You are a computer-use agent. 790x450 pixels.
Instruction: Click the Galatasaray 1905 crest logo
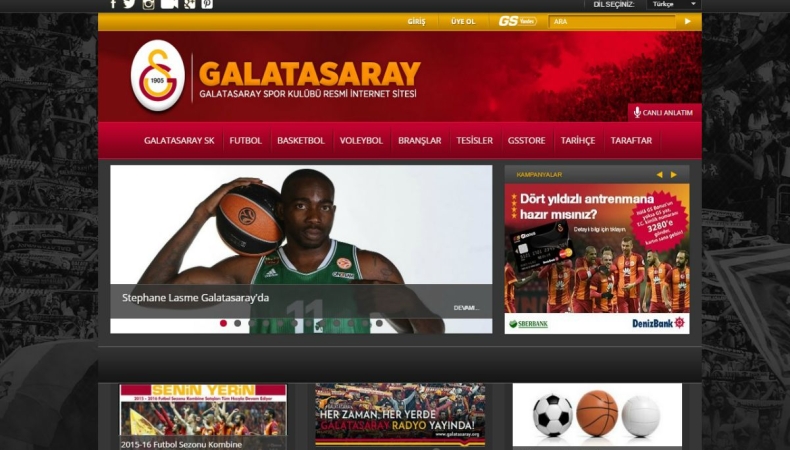click(x=157, y=76)
